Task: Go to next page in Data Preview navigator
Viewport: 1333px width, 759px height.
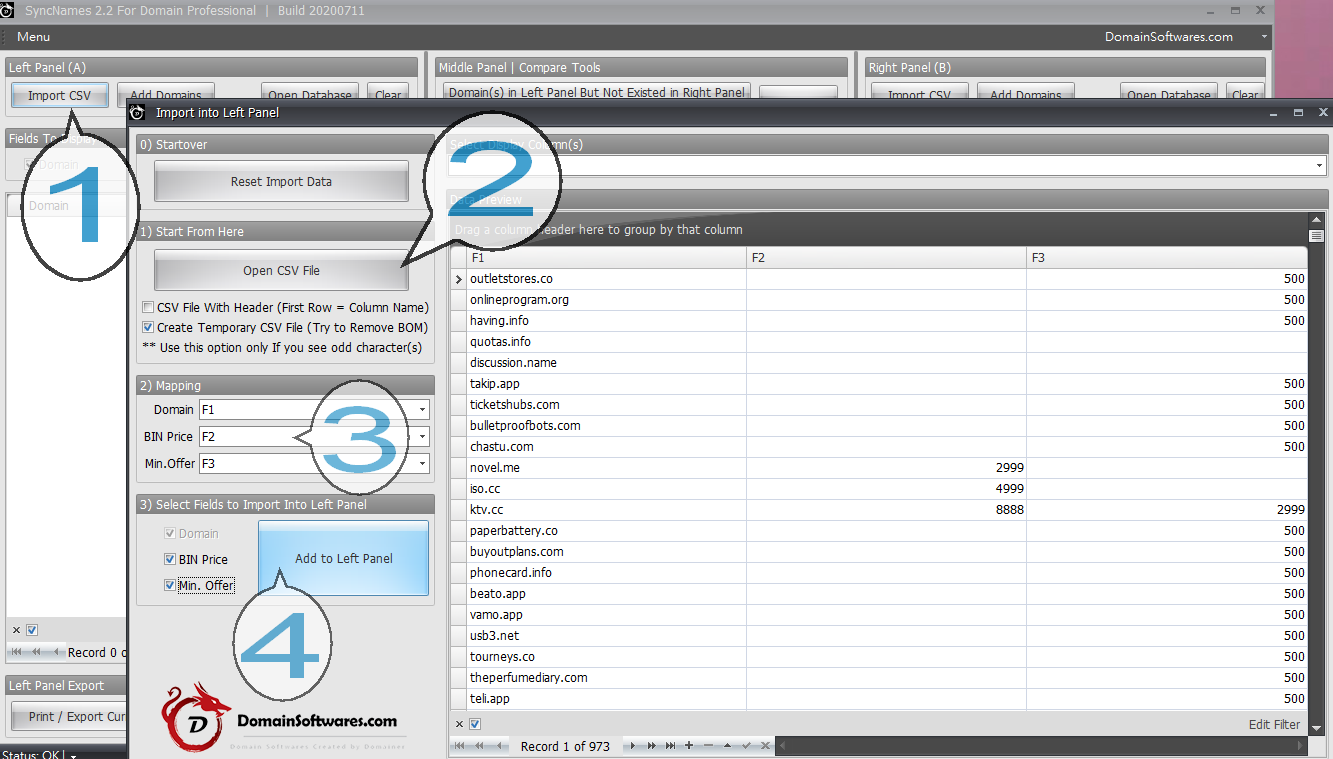Action: click(x=652, y=746)
